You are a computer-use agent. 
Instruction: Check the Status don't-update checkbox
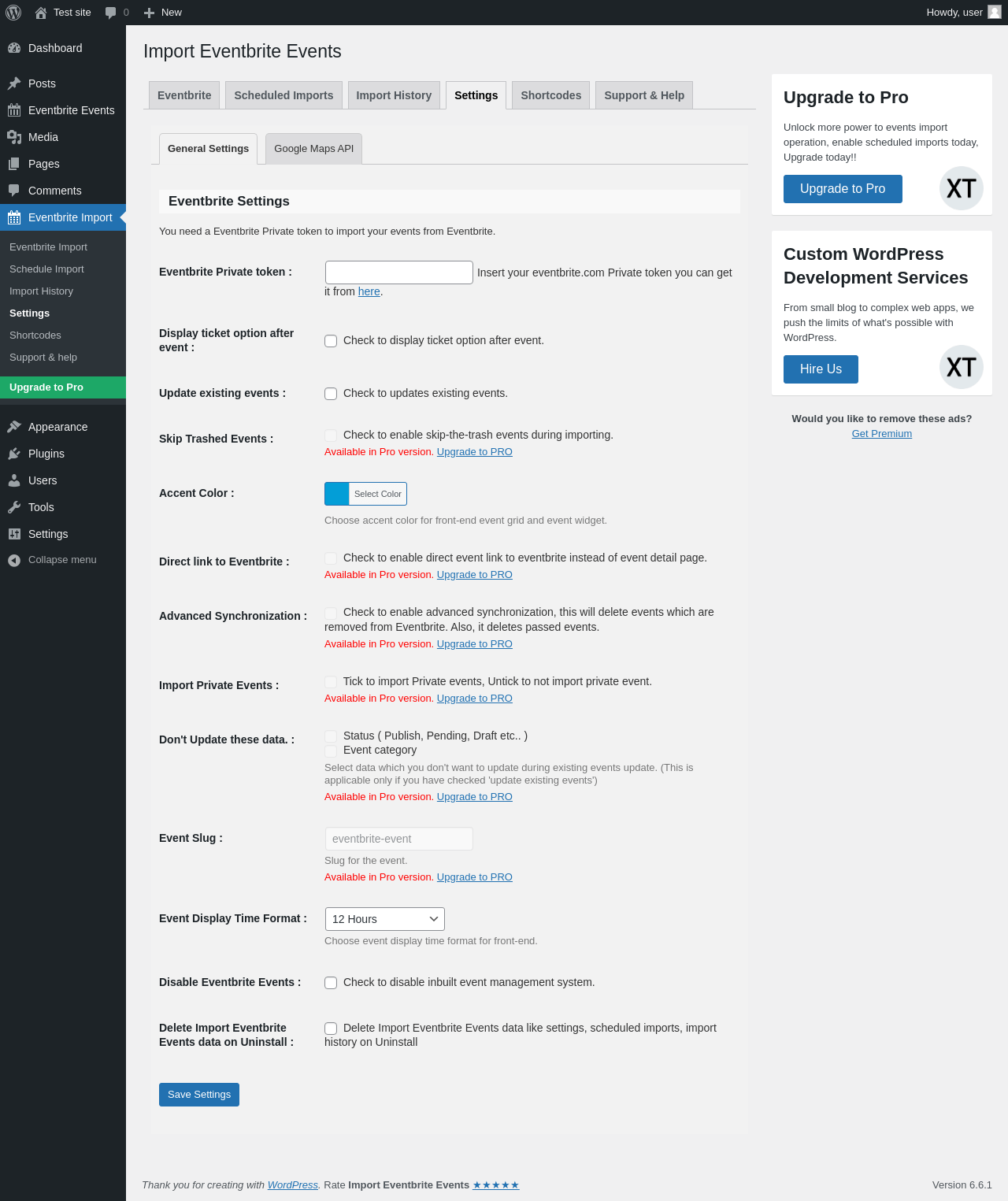pyautogui.click(x=331, y=736)
